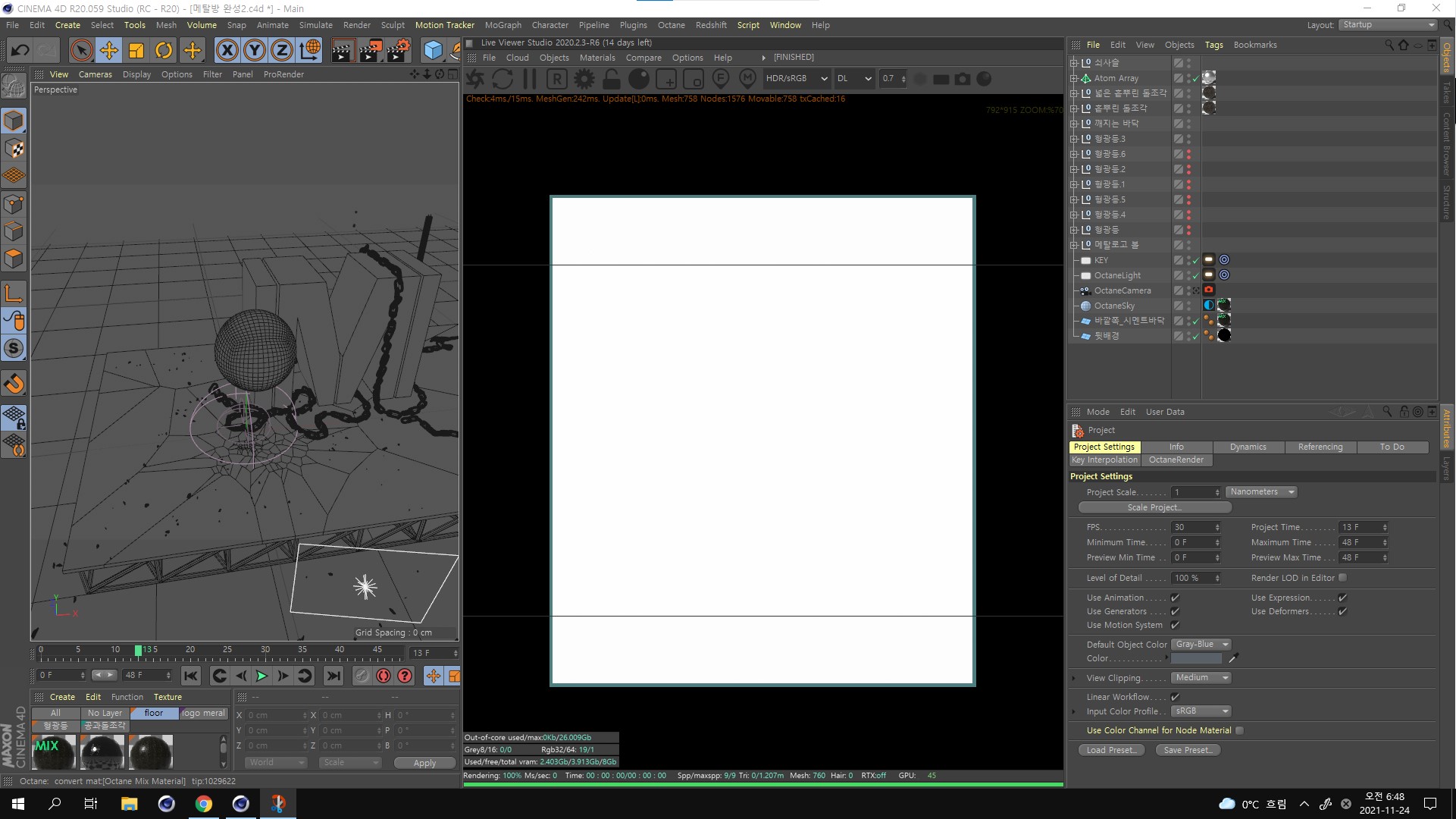
Task: Open the View Clipping Medium dropdown
Action: [1201, 678]
